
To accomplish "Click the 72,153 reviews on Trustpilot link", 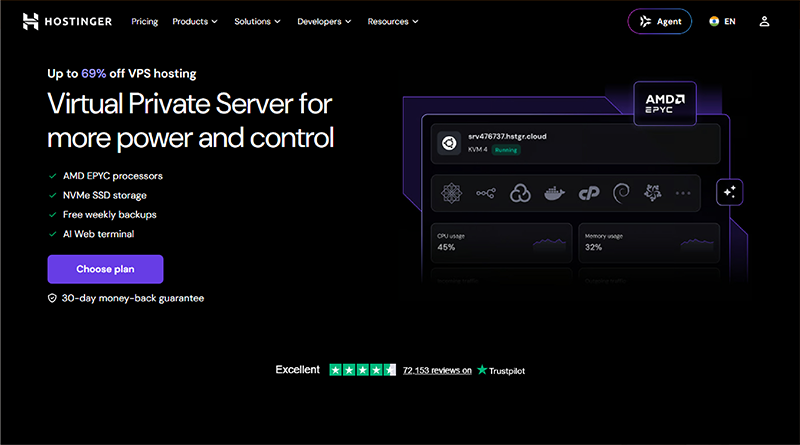I will pos(437,370).
